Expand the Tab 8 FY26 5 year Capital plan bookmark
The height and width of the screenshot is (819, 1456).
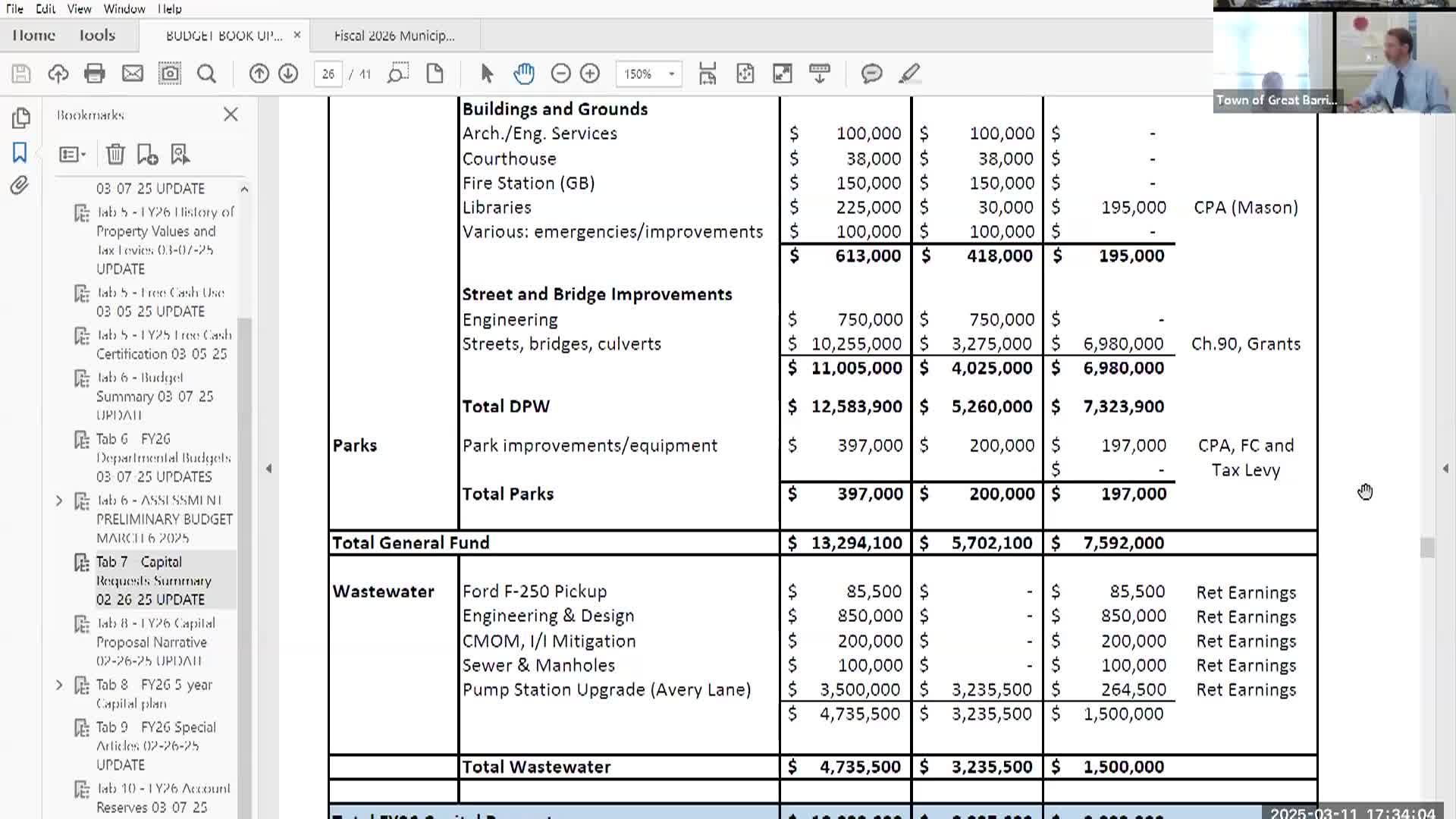click(59, 685)
